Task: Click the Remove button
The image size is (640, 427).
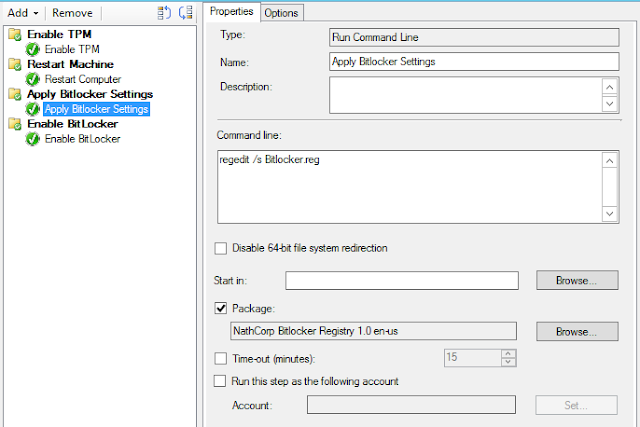Action: point(72,13)
